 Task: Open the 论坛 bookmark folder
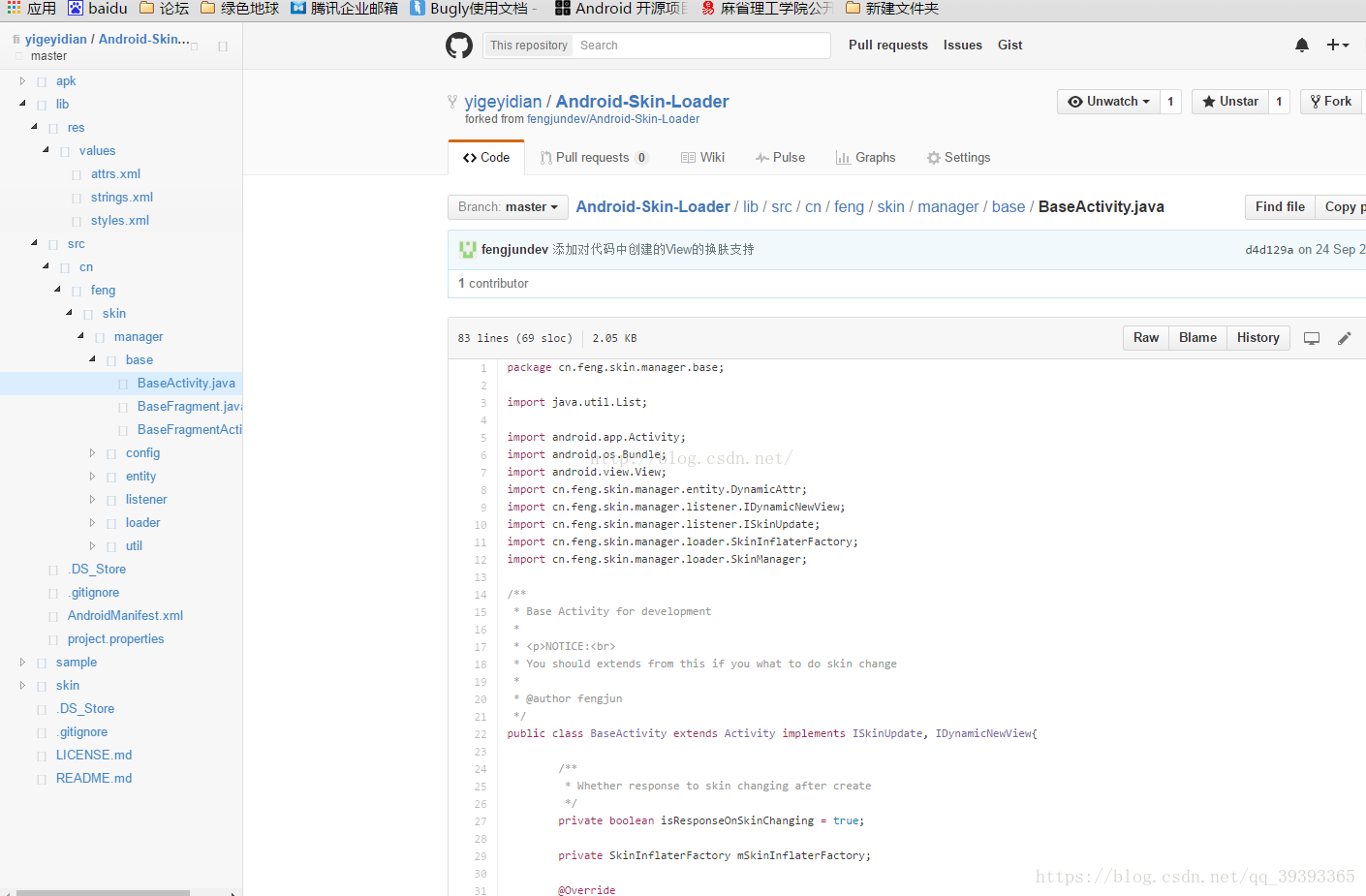(164, 8)
